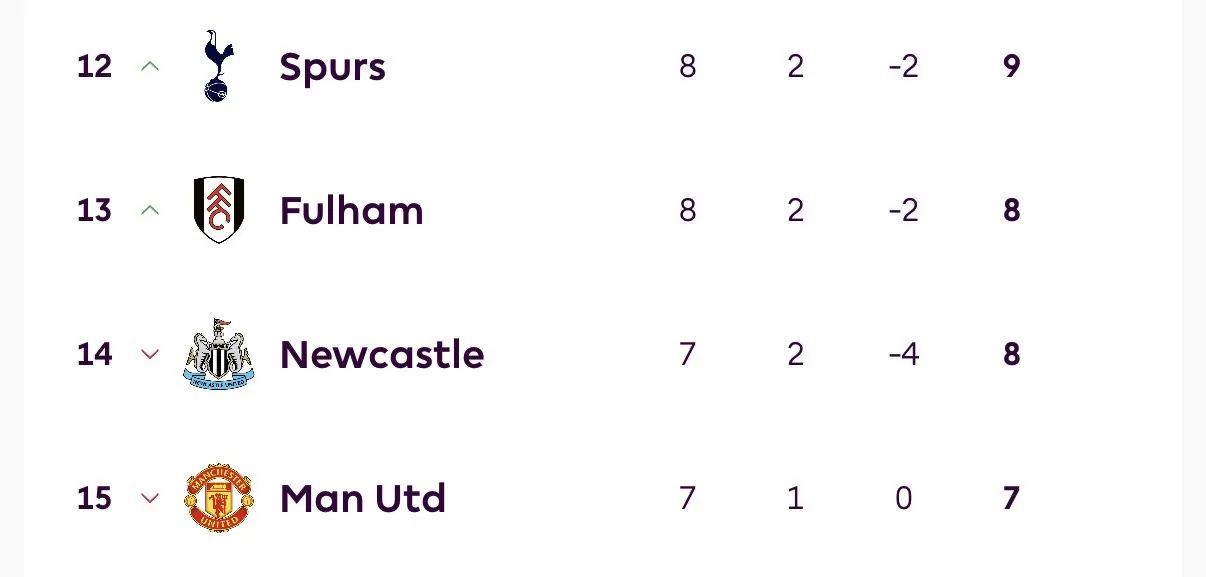Click the red down arrow beside position 15

click(x=150, y=498)
